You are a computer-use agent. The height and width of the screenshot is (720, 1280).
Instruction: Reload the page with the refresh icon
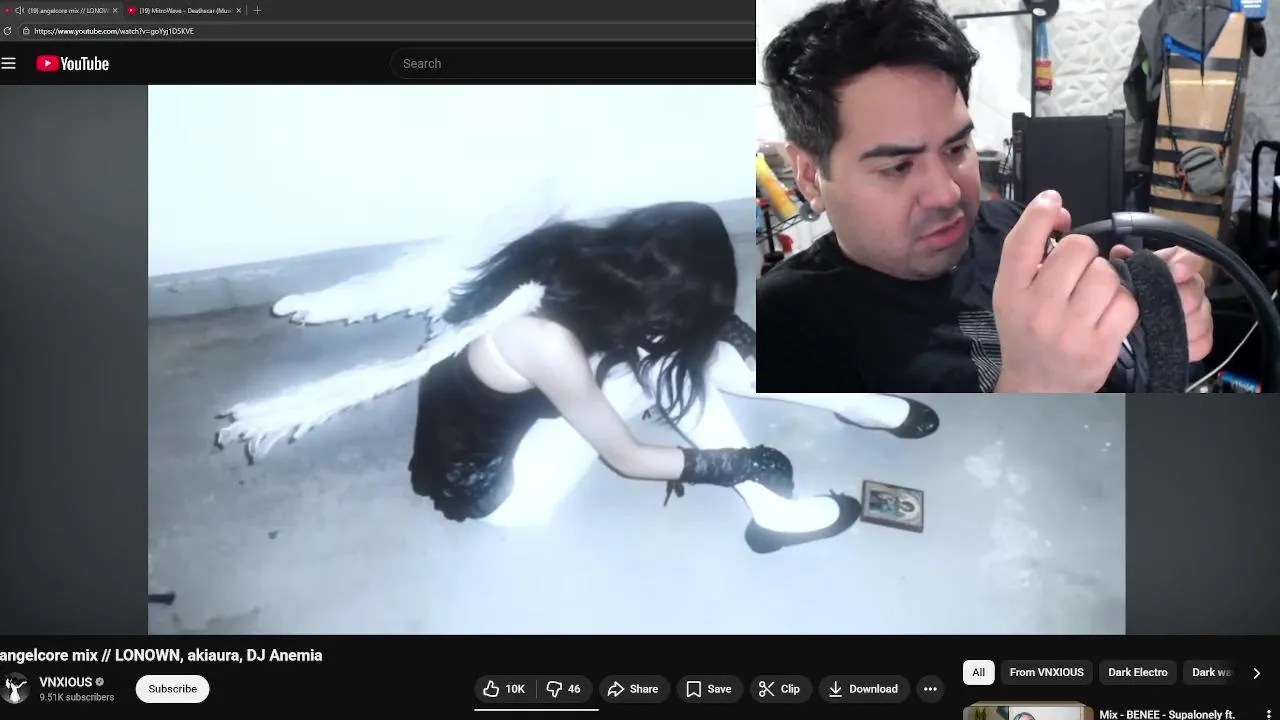point(8,31)
